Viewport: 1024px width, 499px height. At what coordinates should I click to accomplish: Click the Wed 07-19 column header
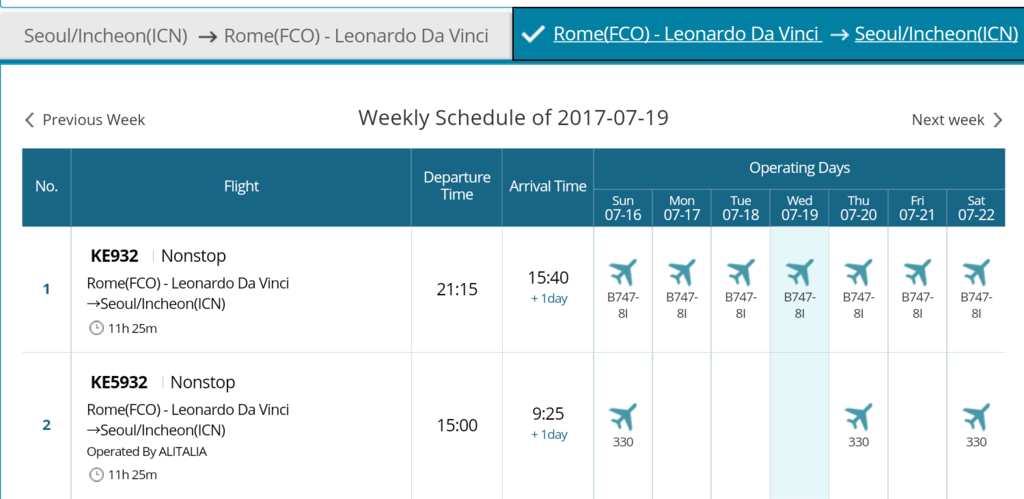click(x=799, y=208)
